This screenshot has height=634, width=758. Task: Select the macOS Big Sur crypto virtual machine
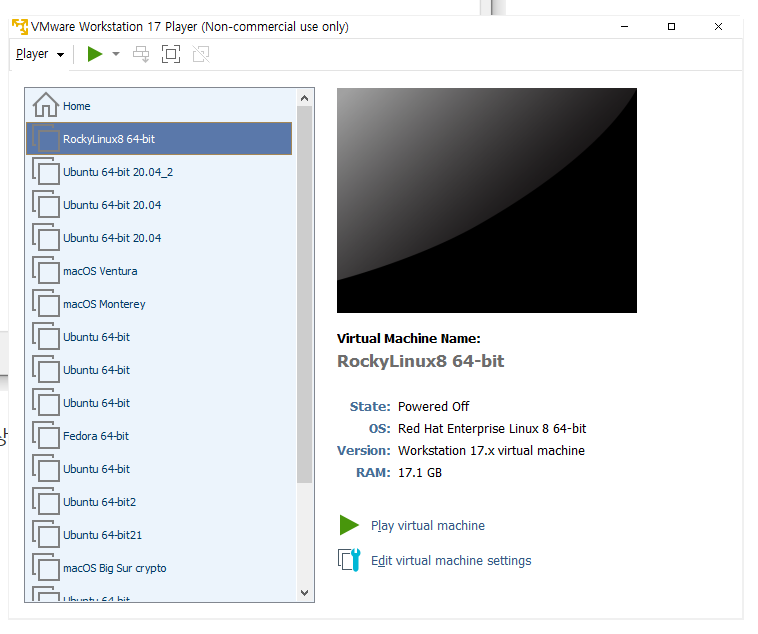[x=159, y=568]
